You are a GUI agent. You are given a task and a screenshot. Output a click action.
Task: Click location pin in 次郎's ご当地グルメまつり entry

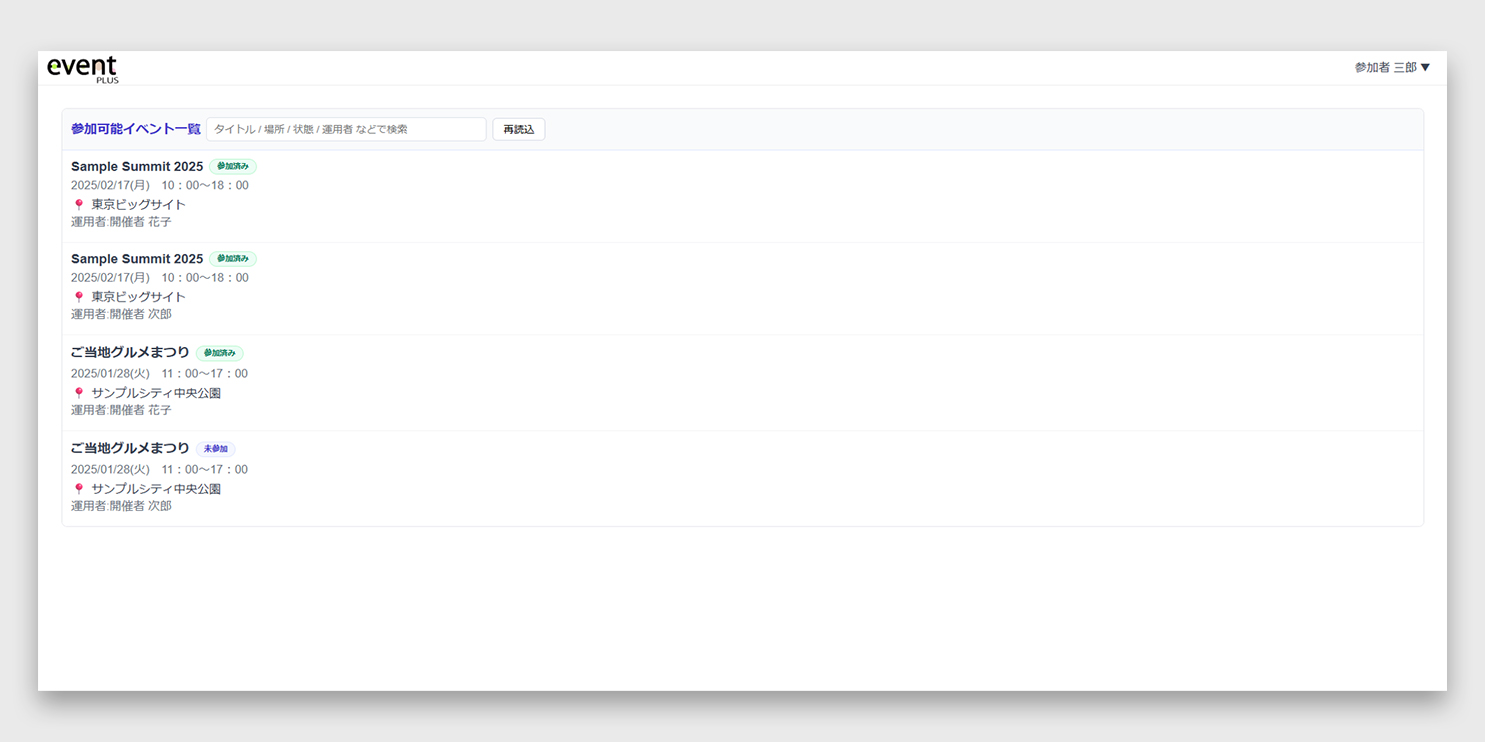click(x=79, y=489)
